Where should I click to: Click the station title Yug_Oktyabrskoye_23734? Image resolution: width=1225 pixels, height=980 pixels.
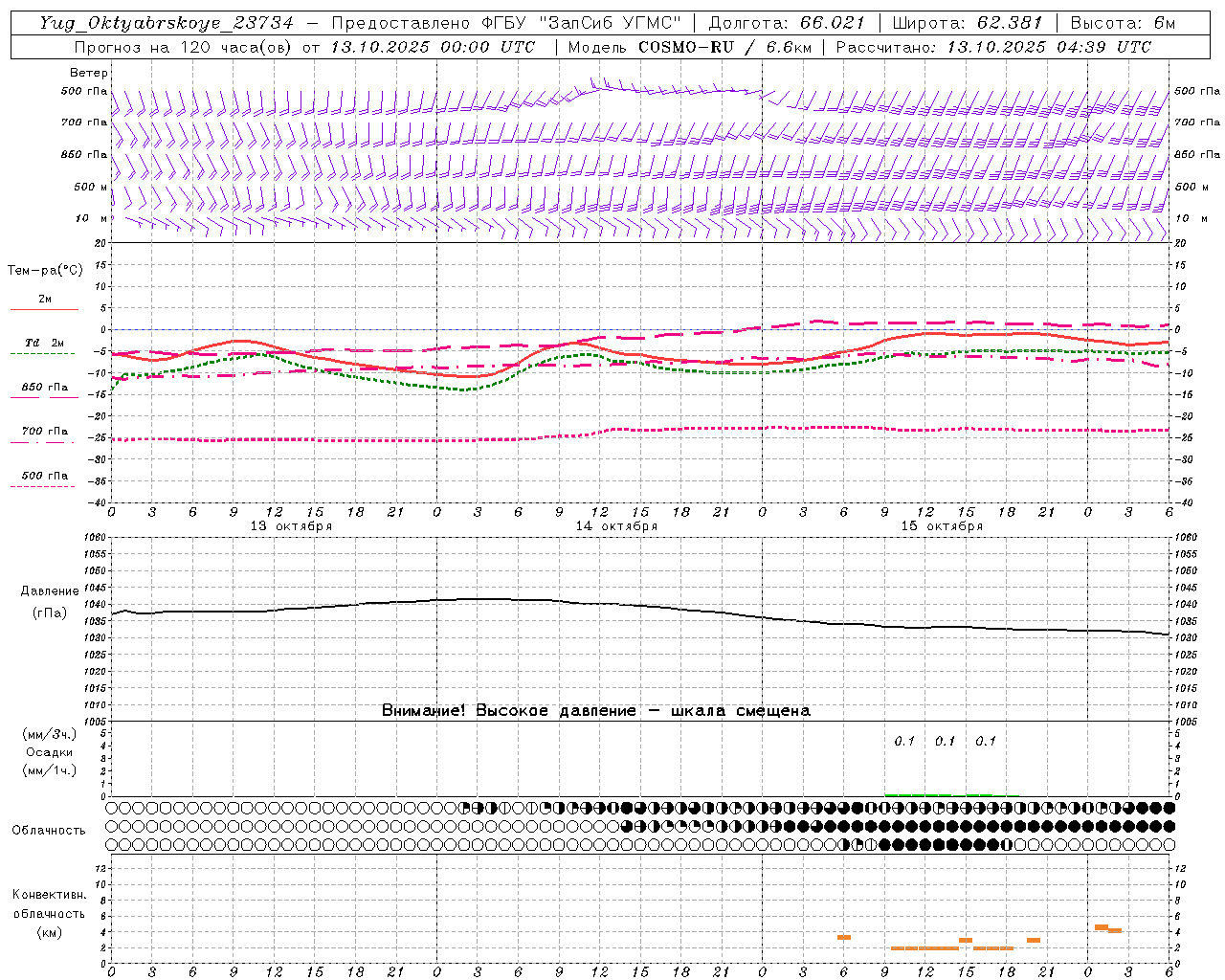coord(167,23)
